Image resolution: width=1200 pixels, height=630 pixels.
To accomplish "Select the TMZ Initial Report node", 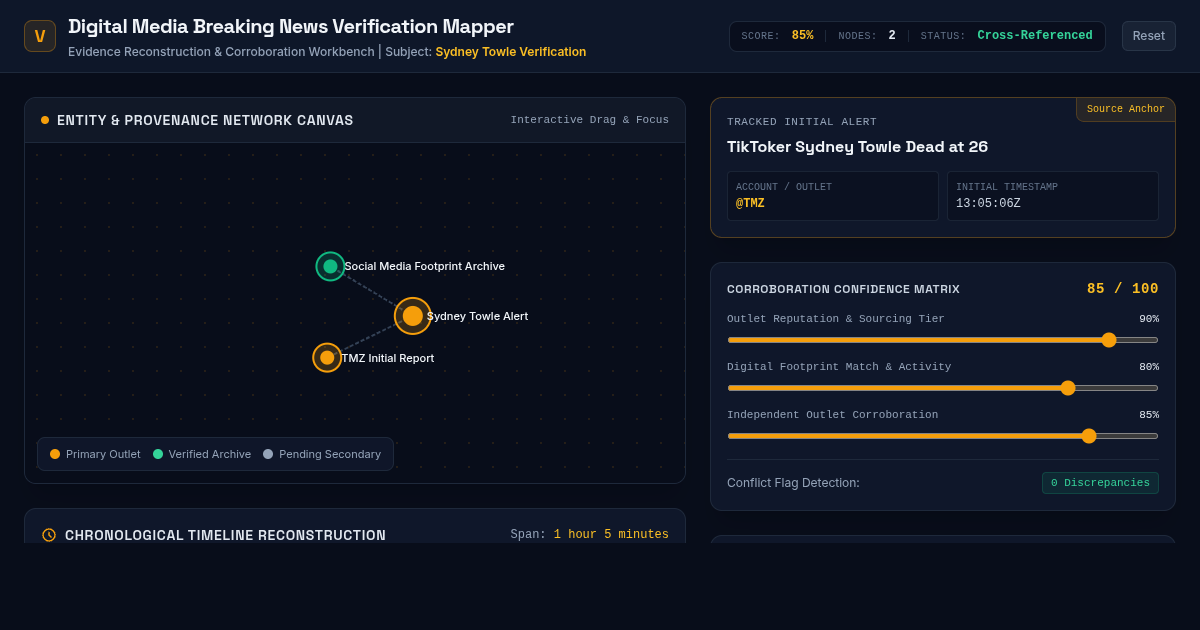I will [327, 357].
